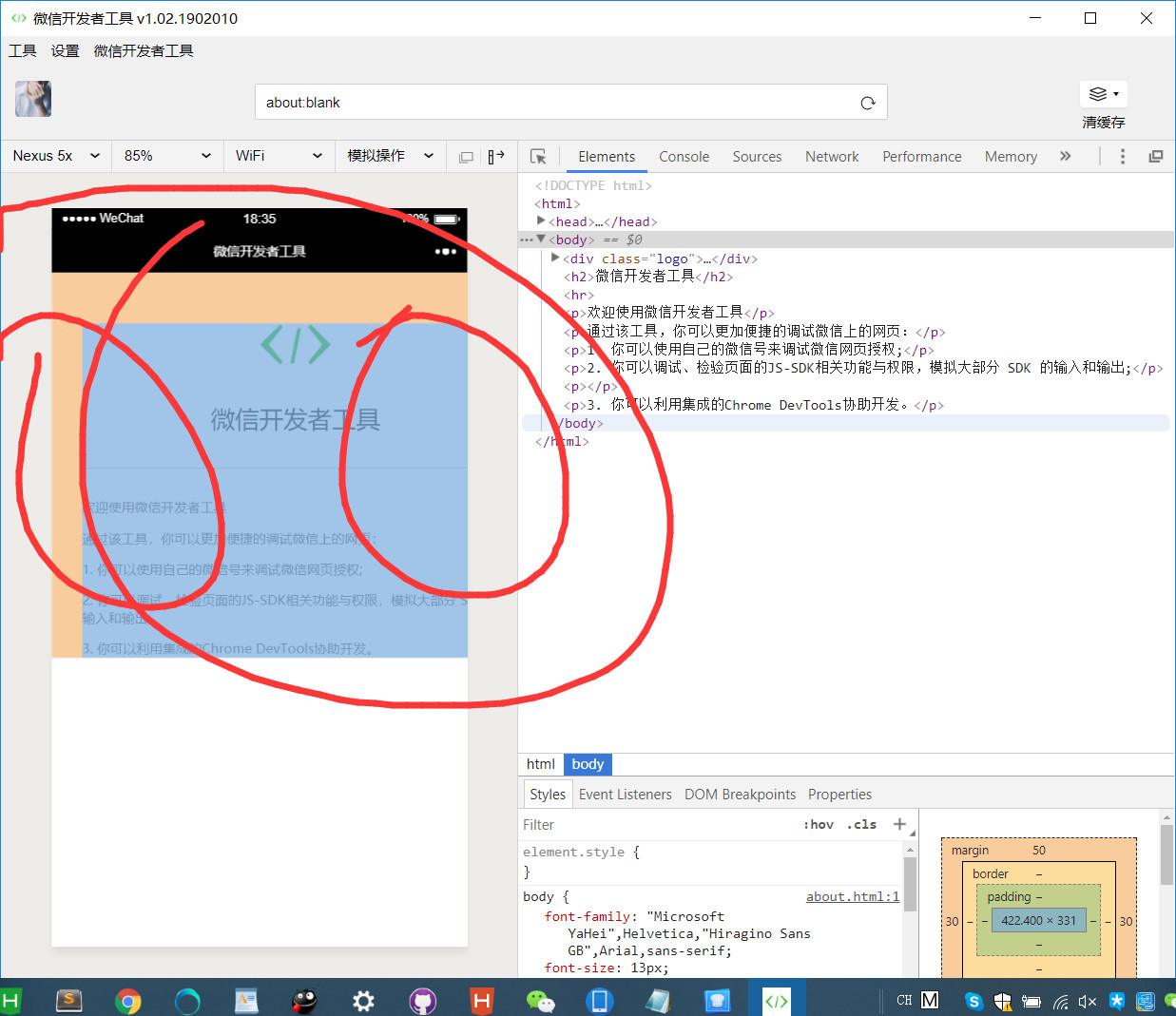Image resolution: width=1176 pixels, height=1016 pixels.
Task: Collapse the body element node
Action: click(541, 239)
